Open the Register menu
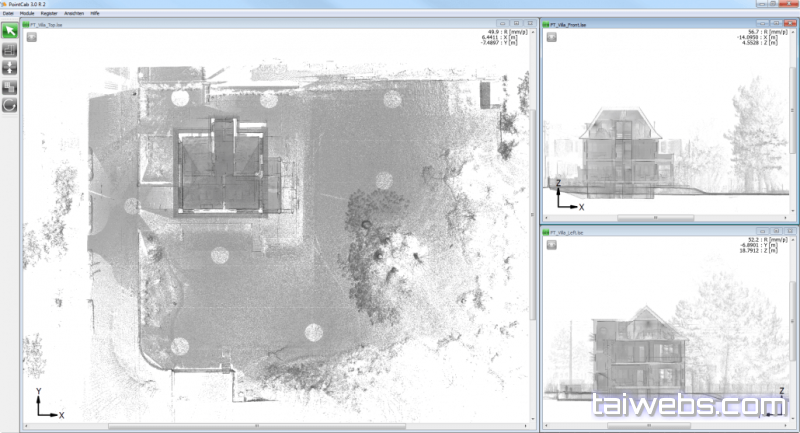This screenshot has width=800, height=433. coord(49,14)
